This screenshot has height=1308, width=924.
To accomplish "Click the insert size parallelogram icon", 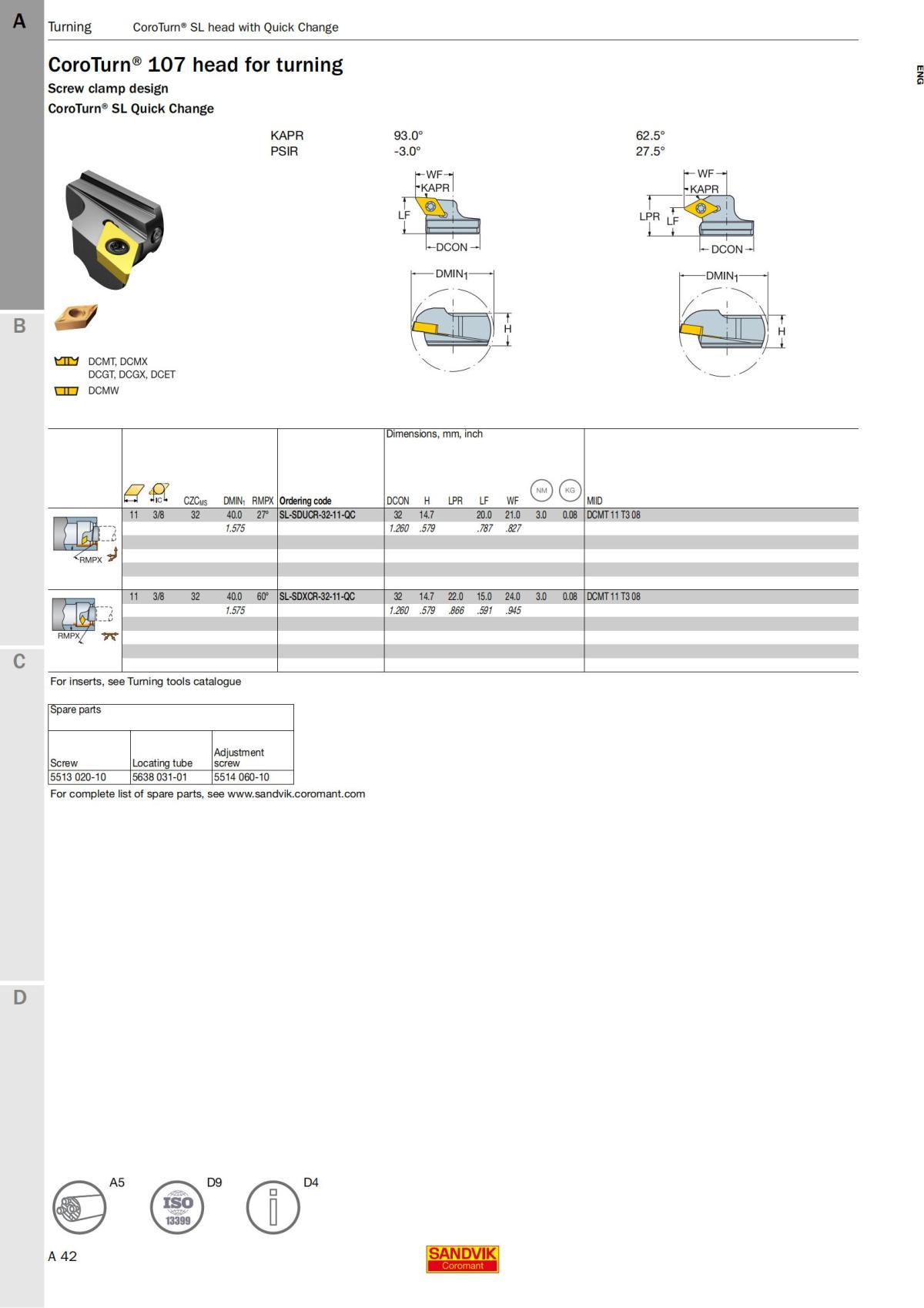I will coord(134,493).
